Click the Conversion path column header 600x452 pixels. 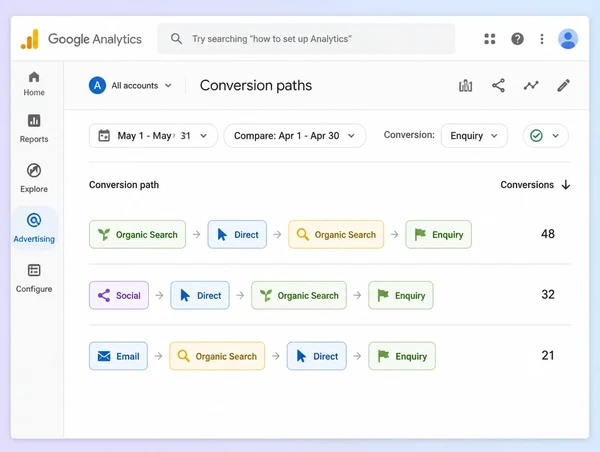[124, 185]
